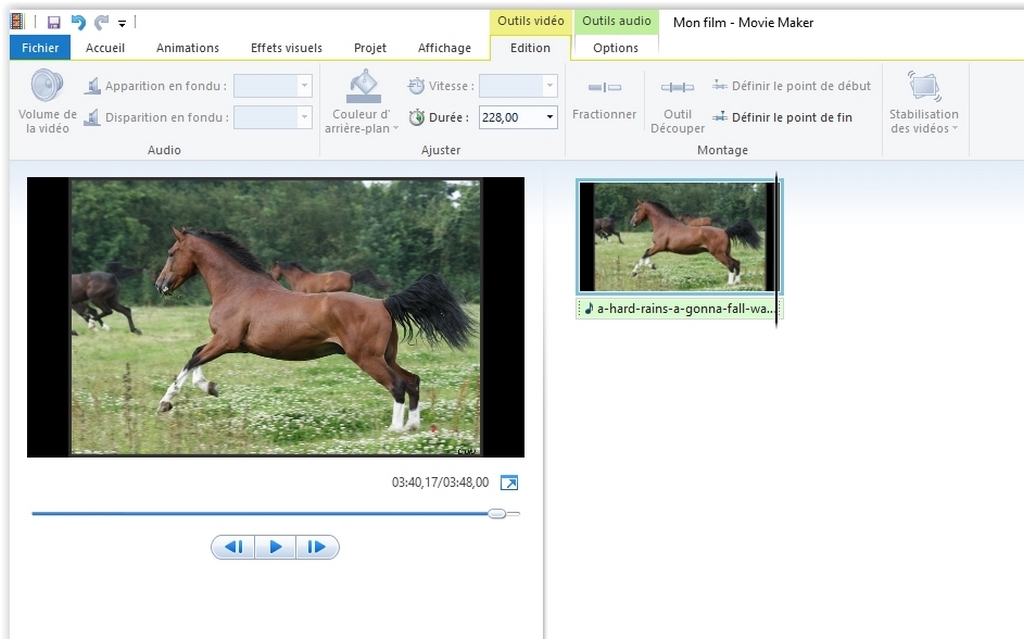Click the Redo arrow icon
Screen dimensions: 1024x639
tap(101, 22)
